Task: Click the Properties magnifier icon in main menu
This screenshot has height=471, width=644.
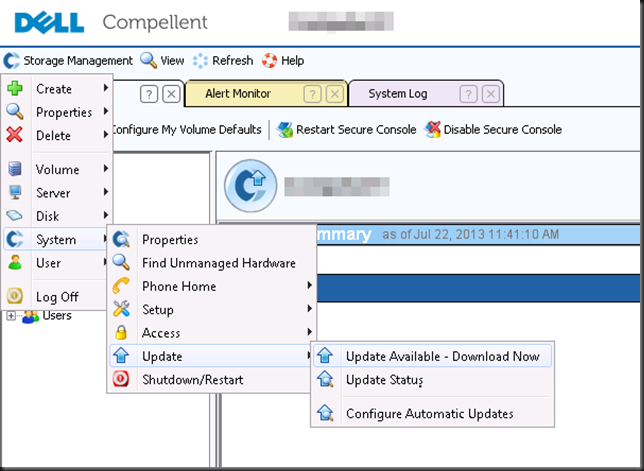Action: 15,112
